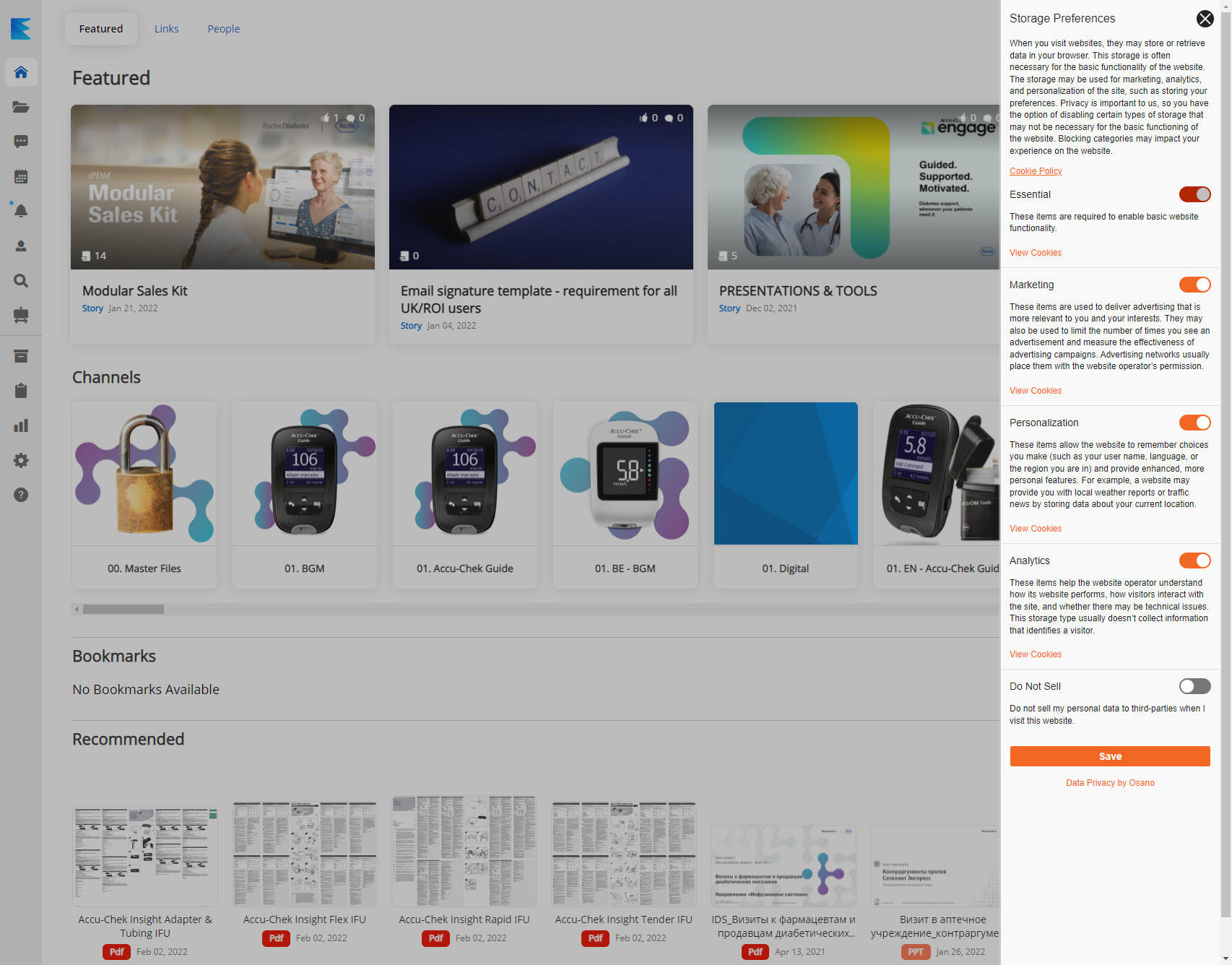
Task: Open the Cookie Policy link
Action: [x=1036, y=171]
